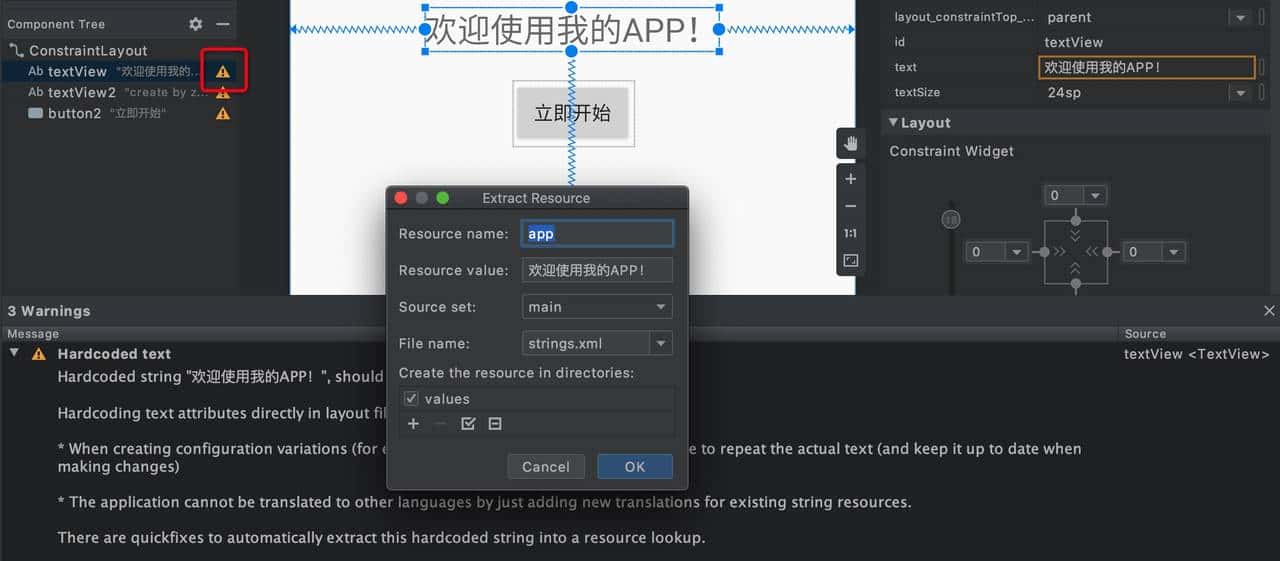Click Cancel in Extract Resource dialog
Image resolution: width=1280 pixels, height=561 pixels.
pyautogui.click(x=546, y=467)
